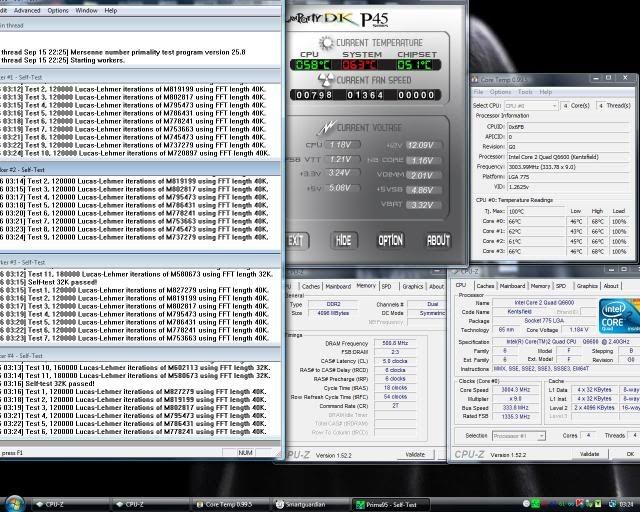This screenshot has width=640, height=512.
Task: Click CPU voltage value 1.18V
Action: [341, 145]
